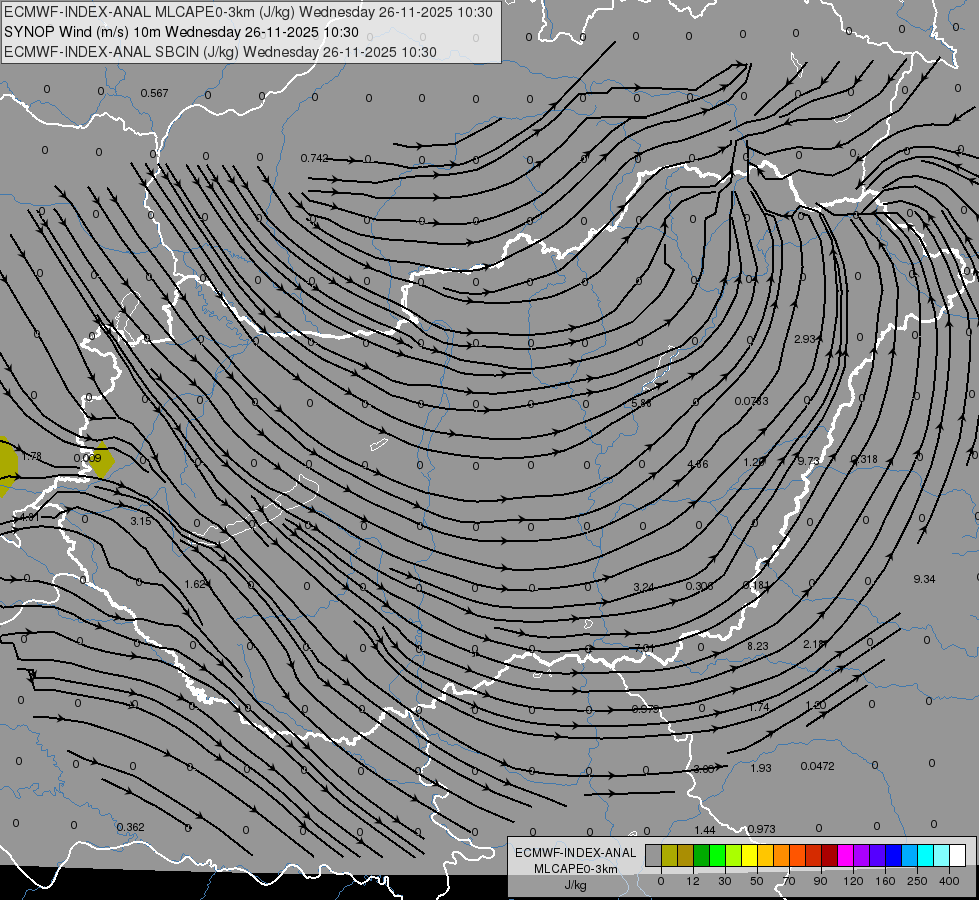Select the pure blue legend swatch

[x=894, y=855]
